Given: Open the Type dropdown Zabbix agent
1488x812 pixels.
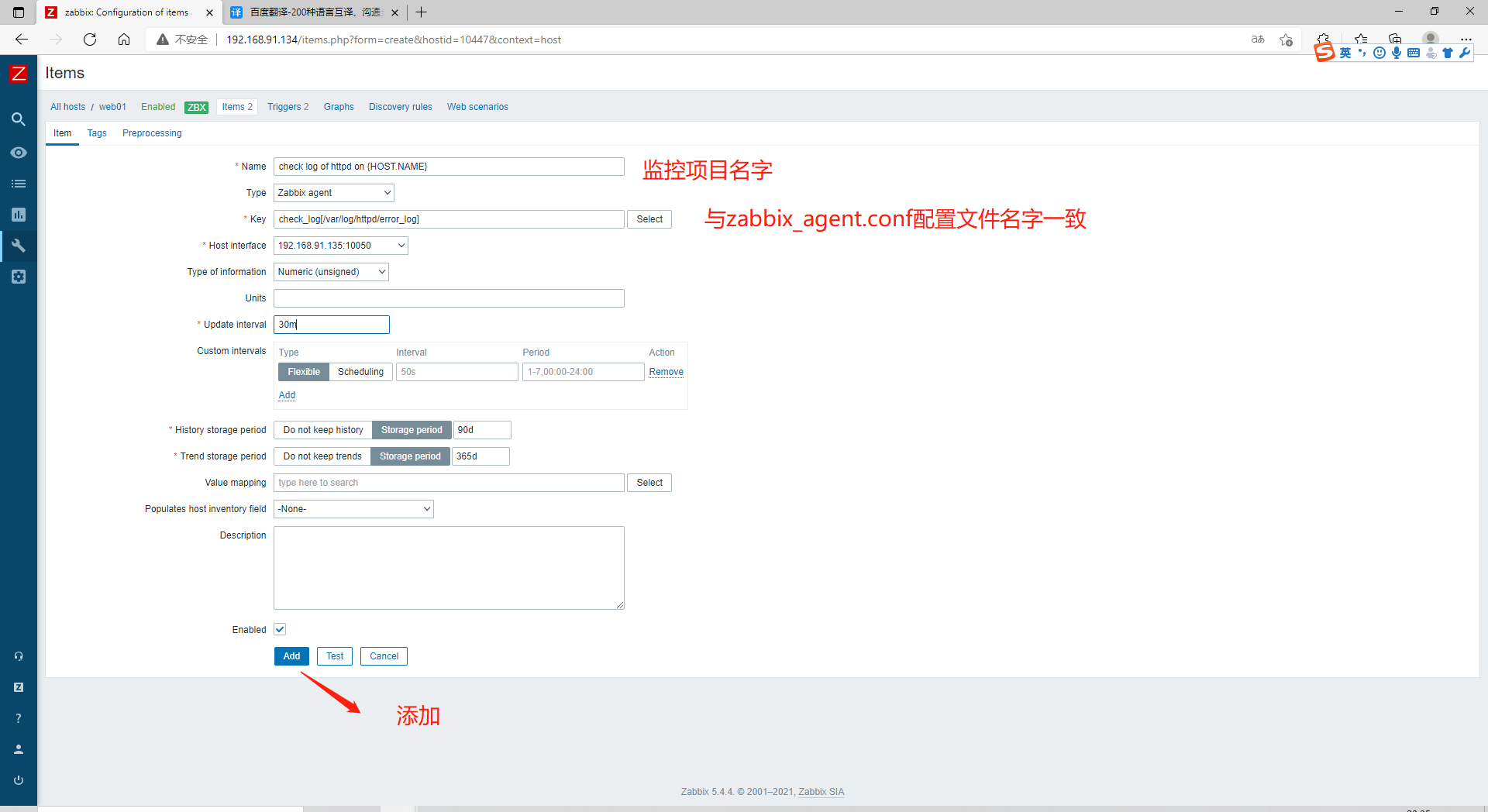Looking at the screenshot, I should [x=334, y=193].
